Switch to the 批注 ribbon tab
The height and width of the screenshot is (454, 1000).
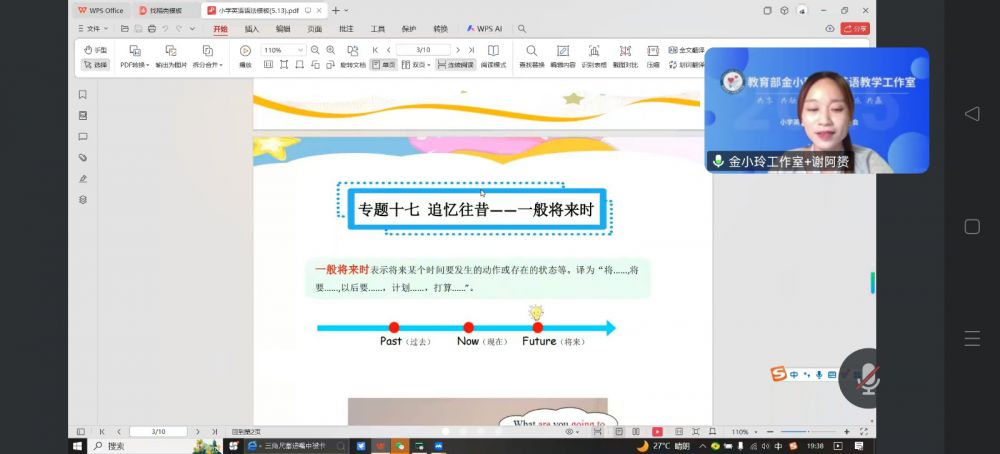click(346, 29)
